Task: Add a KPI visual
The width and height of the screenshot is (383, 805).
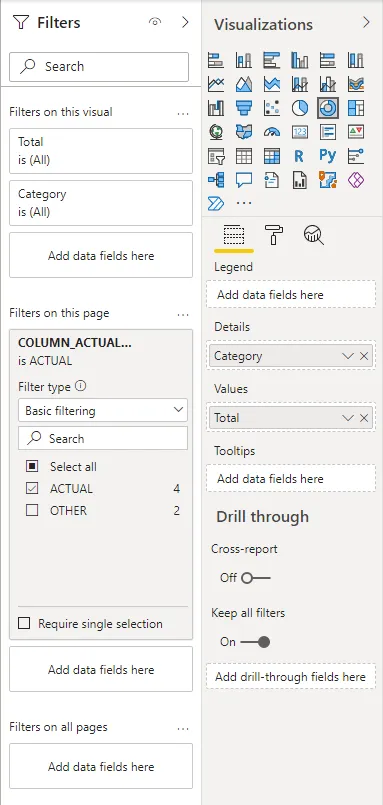Action: pos(356,132)
